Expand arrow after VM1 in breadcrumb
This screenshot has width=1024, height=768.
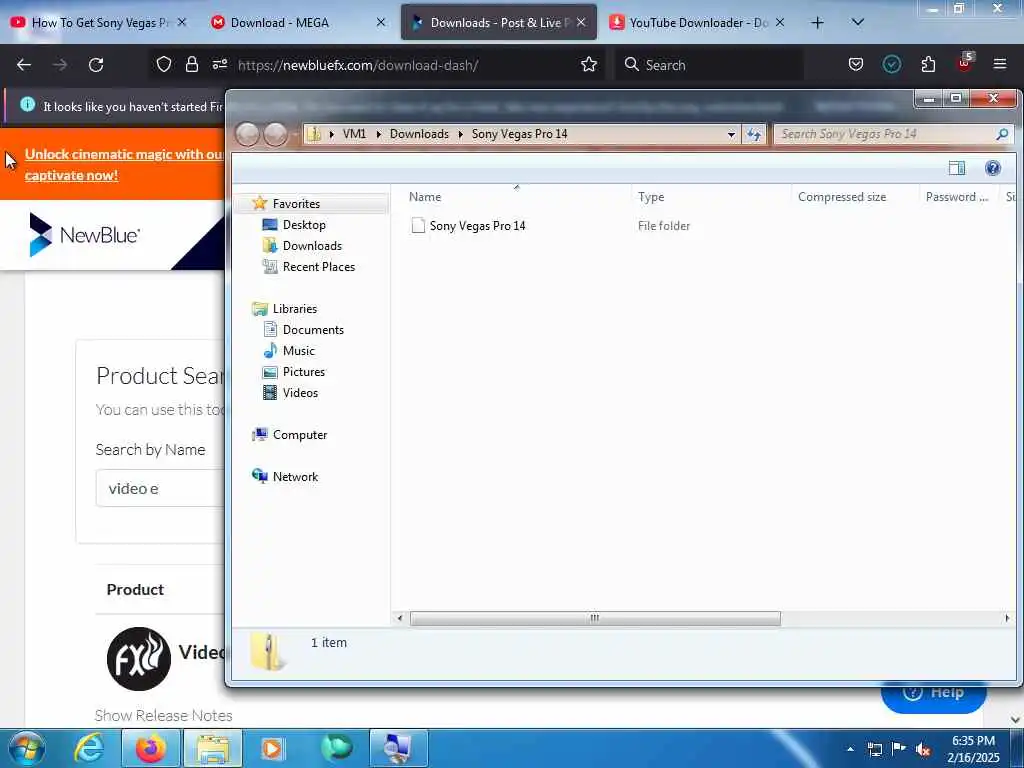click(x=378, y=135)
